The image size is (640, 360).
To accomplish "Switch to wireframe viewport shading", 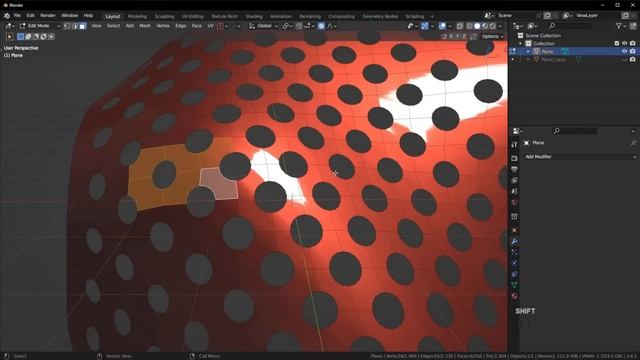I will [469, 26].
